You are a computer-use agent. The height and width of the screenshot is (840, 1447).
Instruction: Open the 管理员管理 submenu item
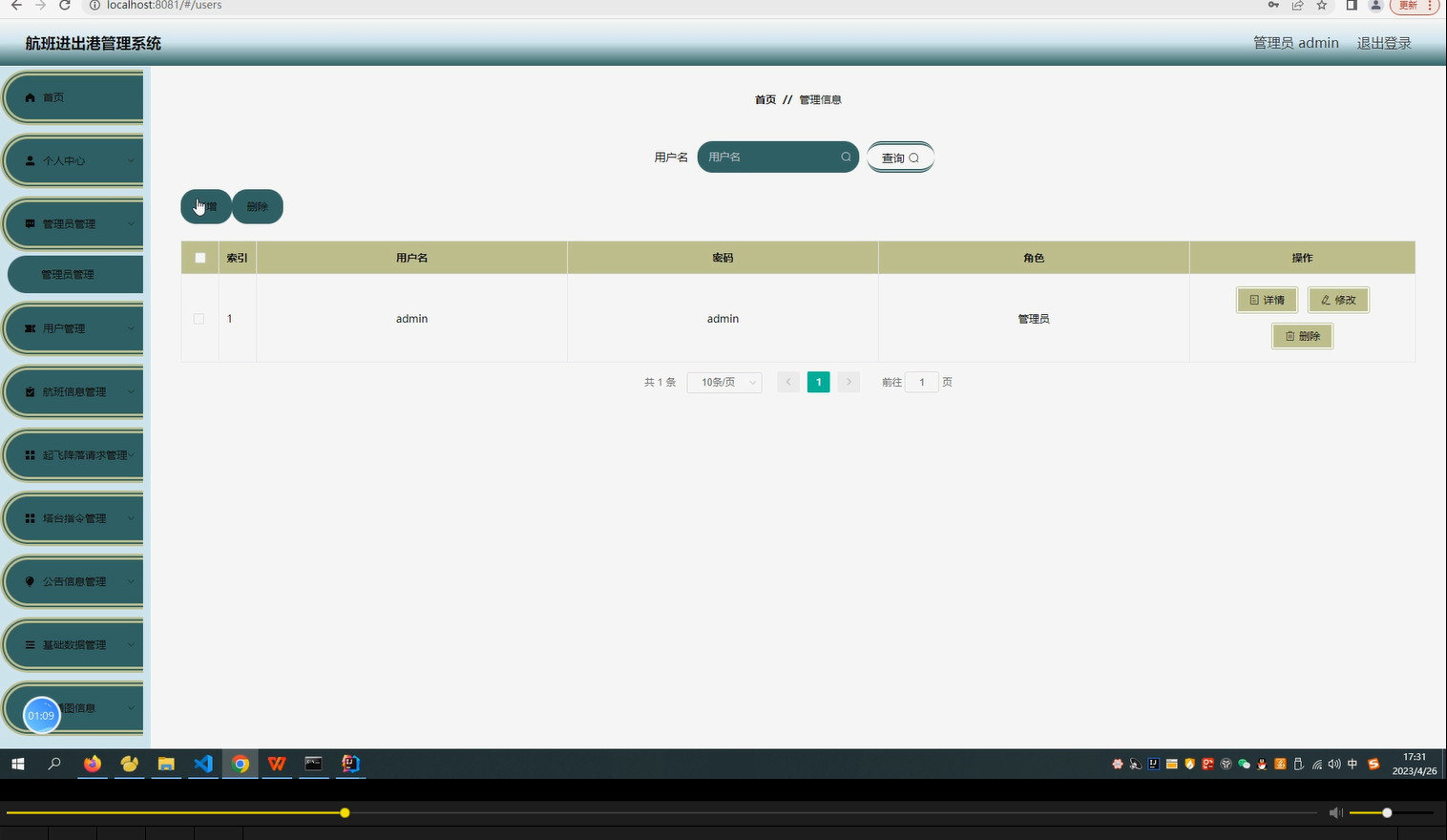coord(75,274)
